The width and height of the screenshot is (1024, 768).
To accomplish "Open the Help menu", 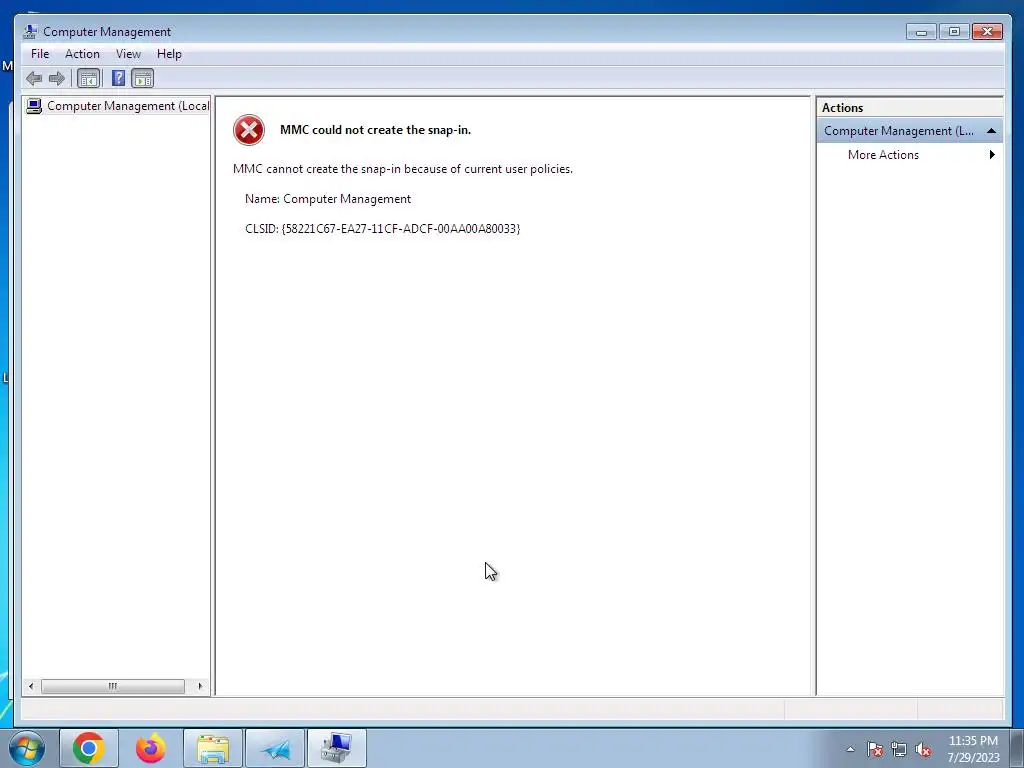I will [x=169, y=54].
